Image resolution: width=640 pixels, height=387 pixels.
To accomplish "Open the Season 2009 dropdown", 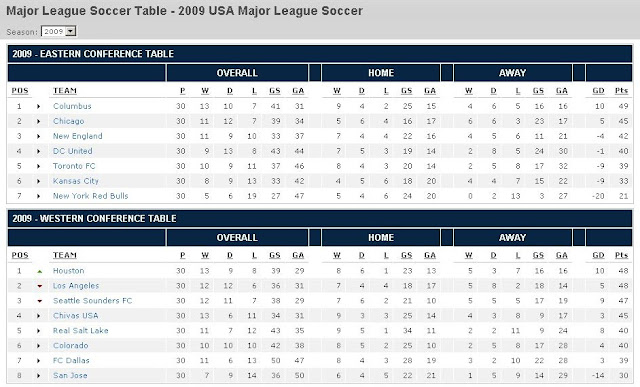I will [58, 31].
